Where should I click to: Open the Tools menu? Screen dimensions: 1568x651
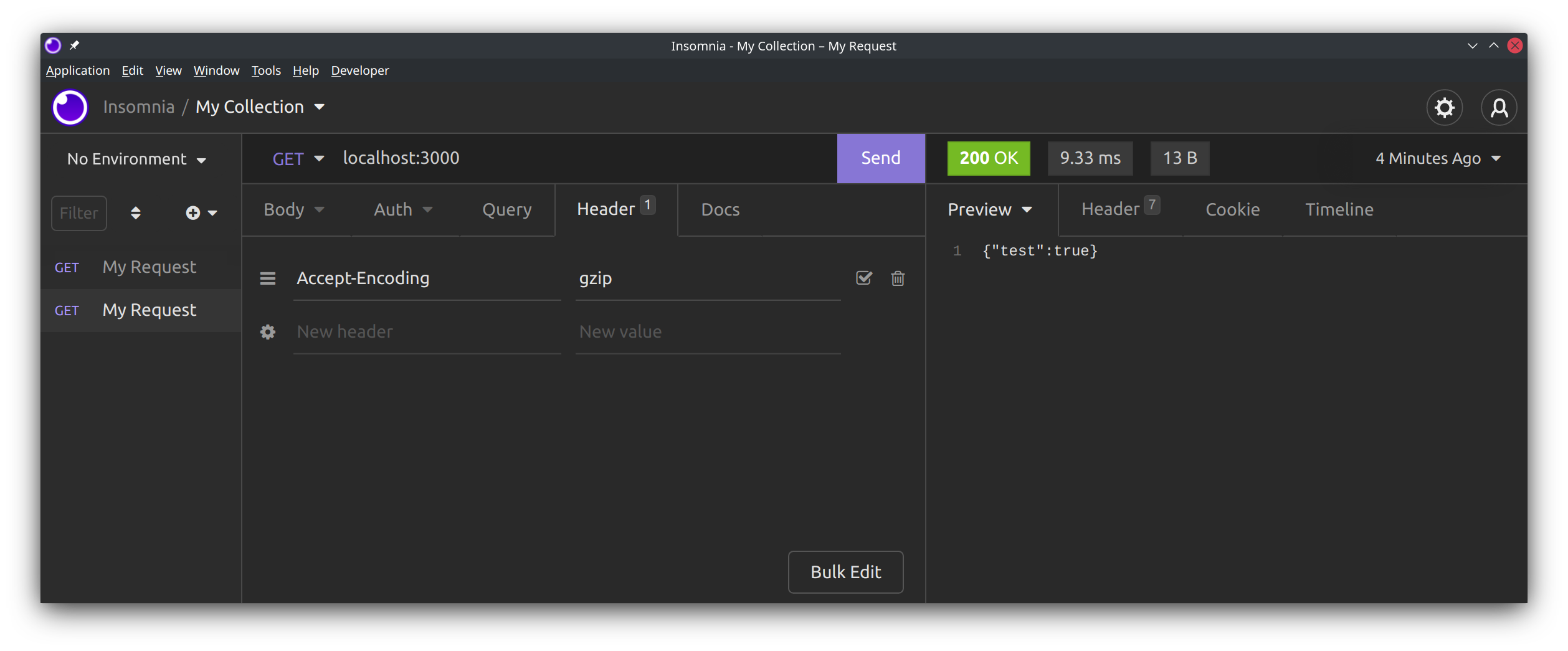click(265, 70)
